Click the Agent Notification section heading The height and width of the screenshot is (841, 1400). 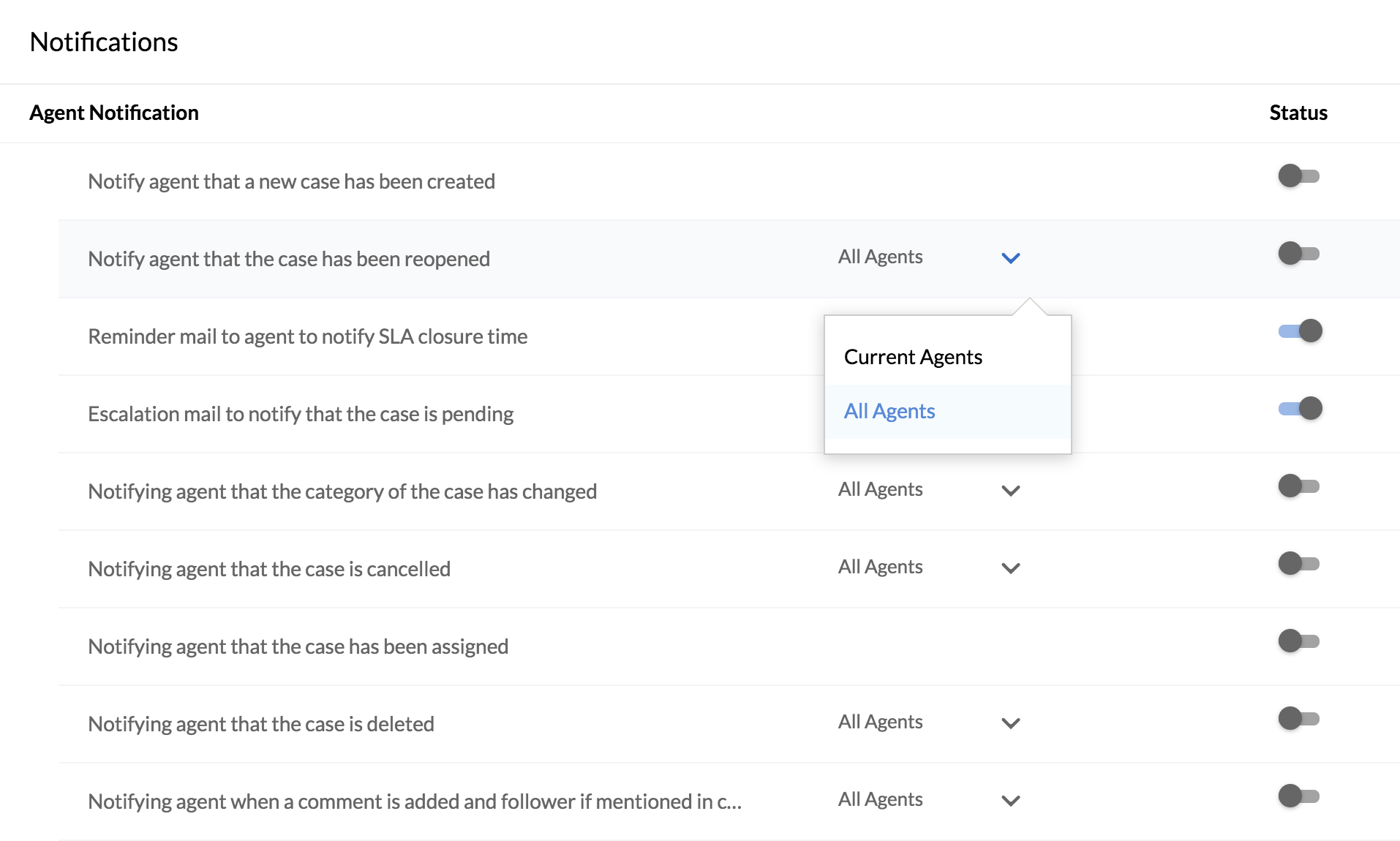(x=114, y=113)
